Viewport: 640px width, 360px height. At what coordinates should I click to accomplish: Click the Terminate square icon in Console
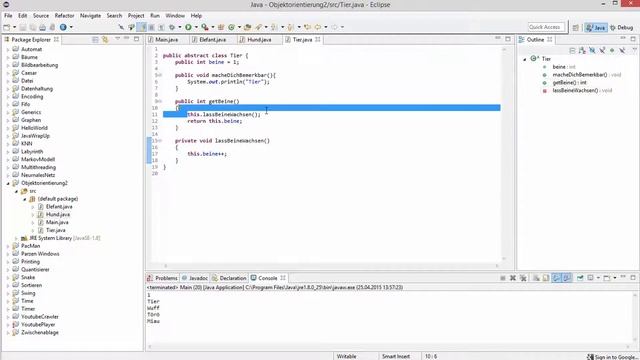[503, 278]
